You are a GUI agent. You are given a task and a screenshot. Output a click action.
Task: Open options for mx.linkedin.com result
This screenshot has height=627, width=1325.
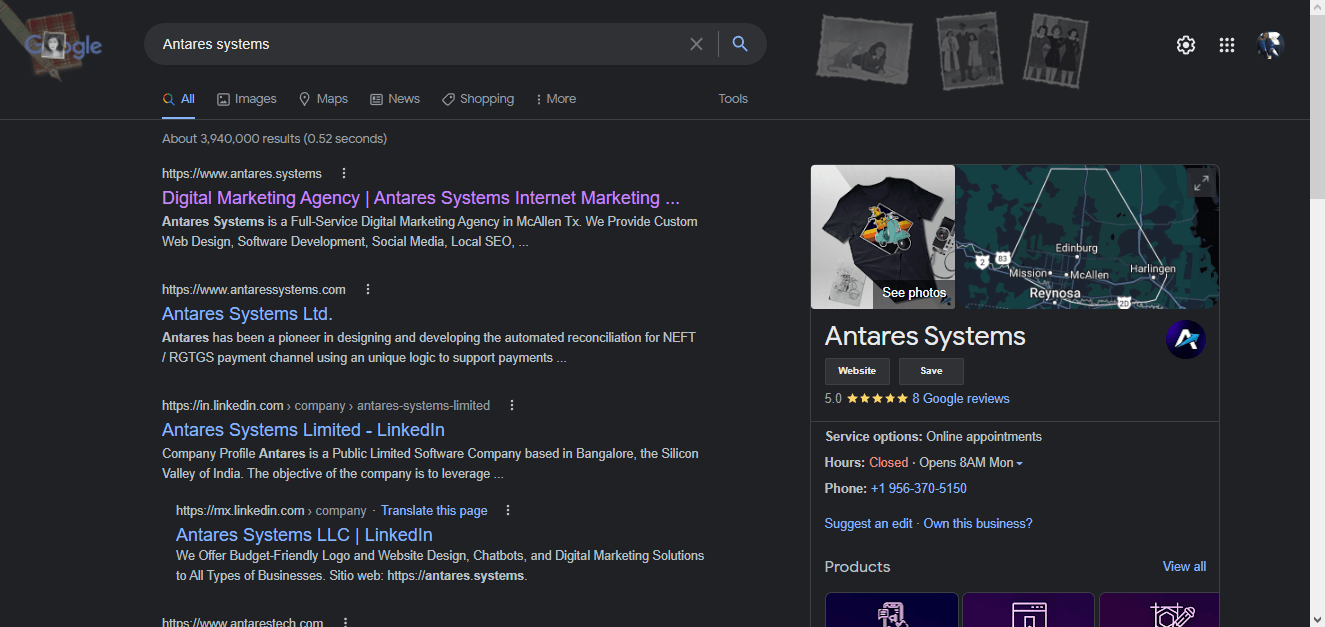[508, 510]
